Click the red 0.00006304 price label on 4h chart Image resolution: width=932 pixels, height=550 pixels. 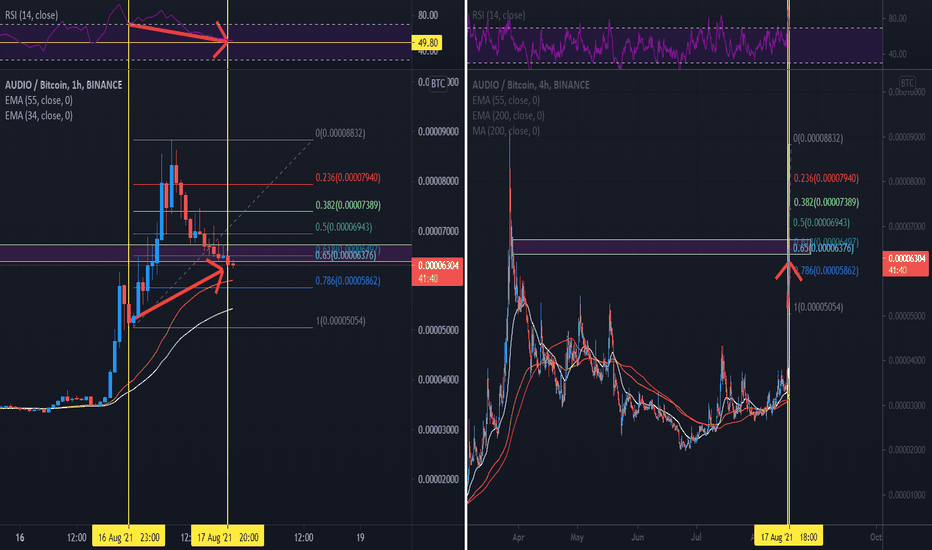[x=907, y=263]
